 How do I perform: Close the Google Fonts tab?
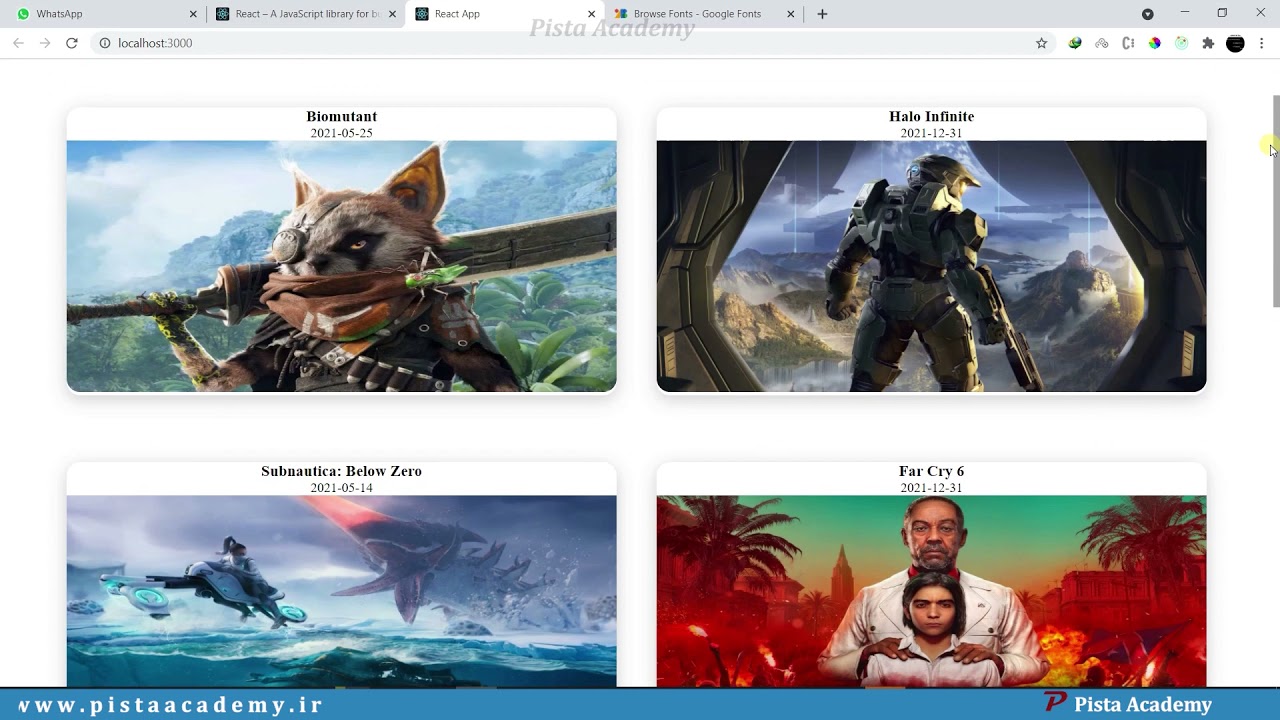tap(790, 14)
